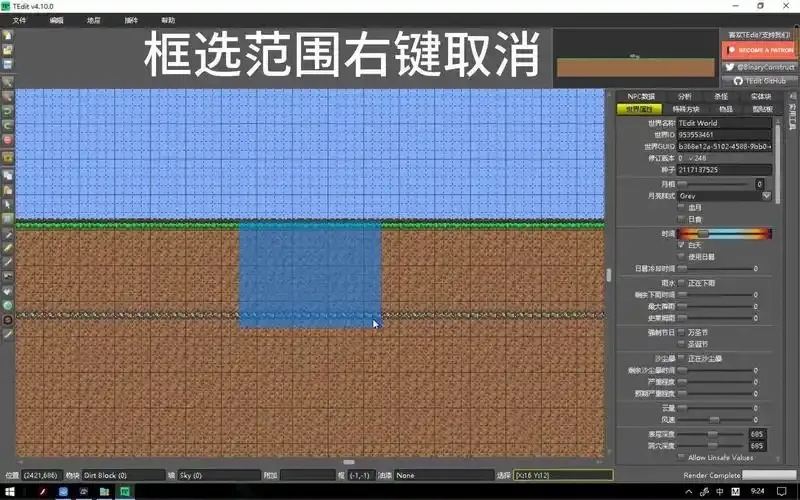Enable the 正在沙尘暴 sandstorm checkbox
This screenshot has width=800, height=500.
pyautogui.click(x=681, y=359)
